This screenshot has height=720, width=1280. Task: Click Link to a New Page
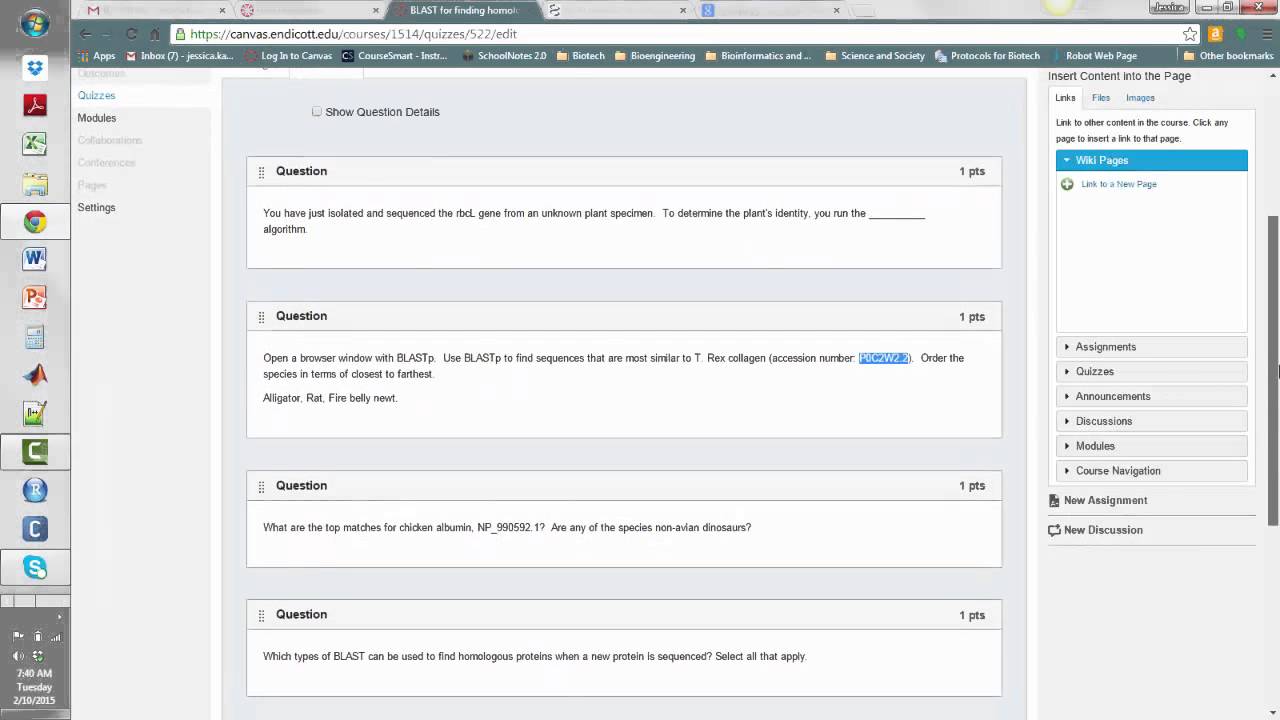[1119, 184]
